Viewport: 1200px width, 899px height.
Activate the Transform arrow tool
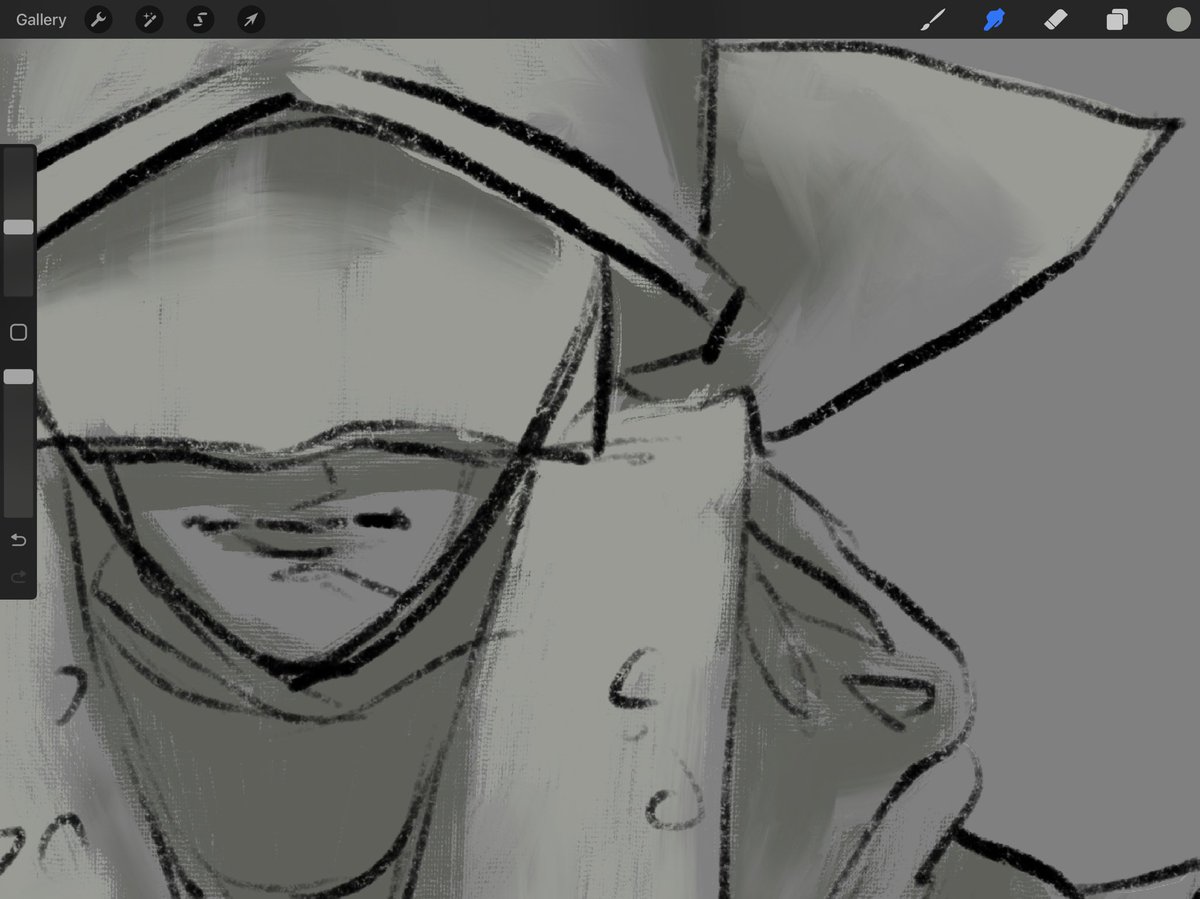[251, 19]
